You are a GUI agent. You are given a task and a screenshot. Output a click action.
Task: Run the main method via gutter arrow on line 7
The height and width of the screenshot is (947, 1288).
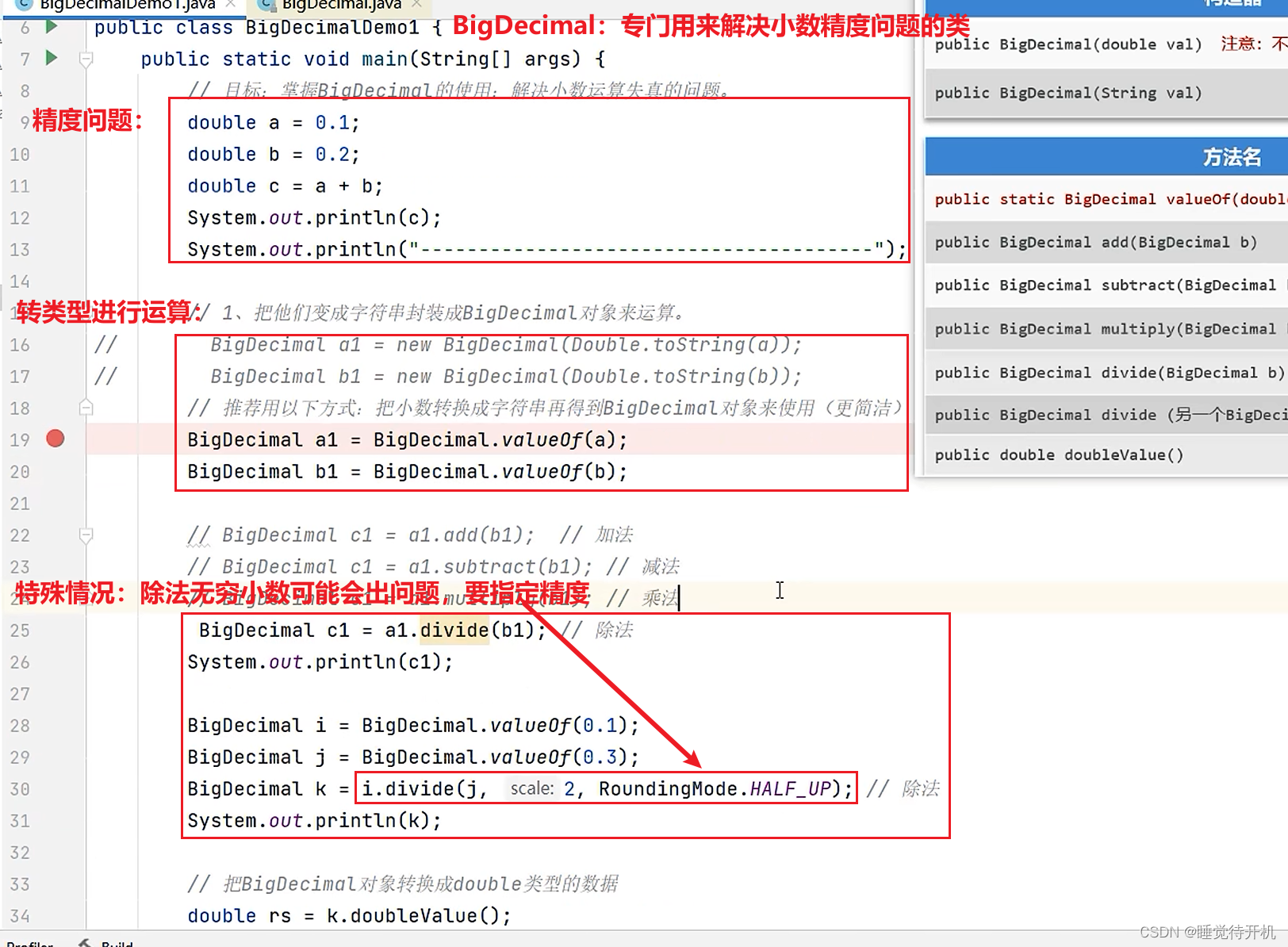pyautogui.click(x=52, y=58)
